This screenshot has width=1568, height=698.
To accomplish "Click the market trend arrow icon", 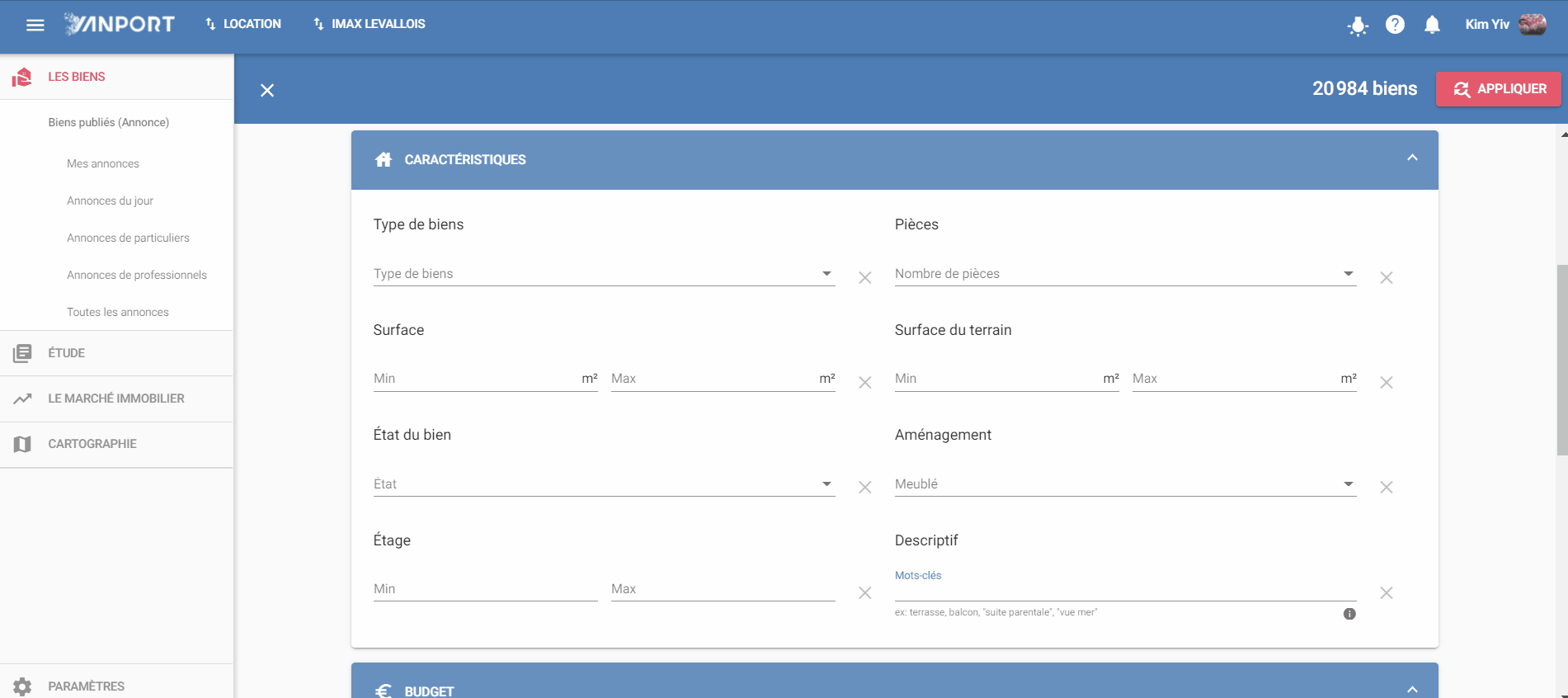I will coord(22,399).
